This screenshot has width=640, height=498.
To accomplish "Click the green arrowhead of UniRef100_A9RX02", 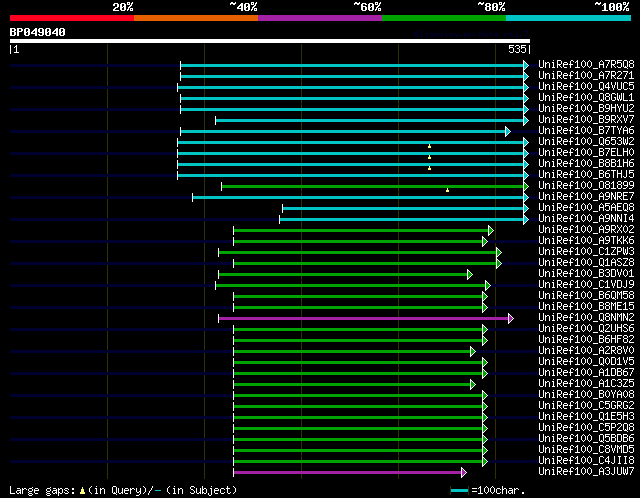I will [x=491, y=231].
